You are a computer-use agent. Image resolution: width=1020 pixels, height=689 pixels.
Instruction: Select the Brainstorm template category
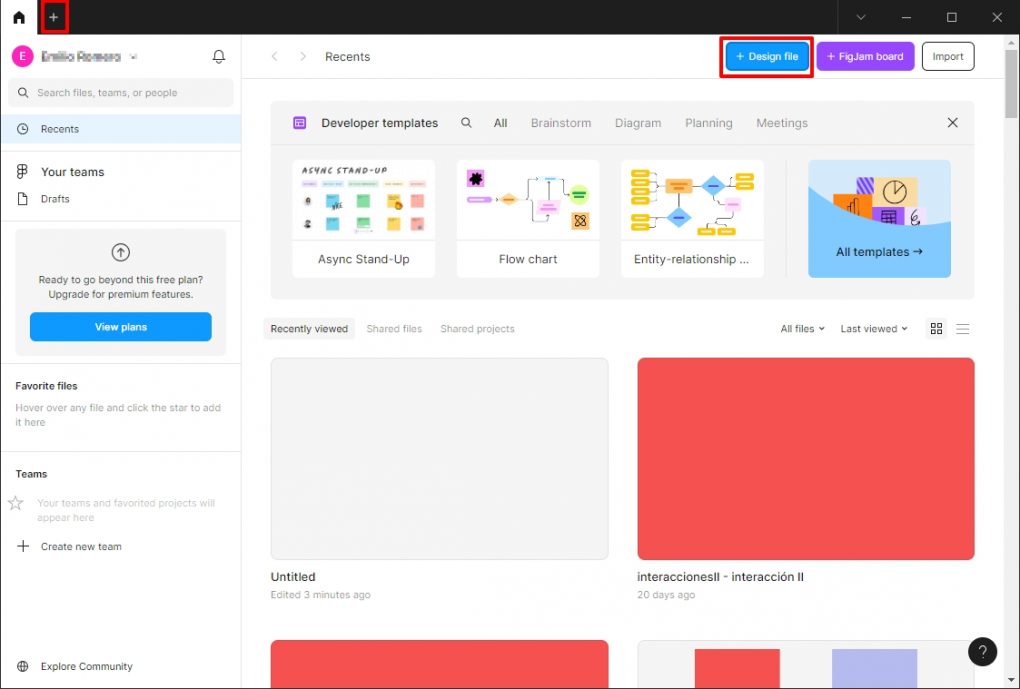(560, 123)
